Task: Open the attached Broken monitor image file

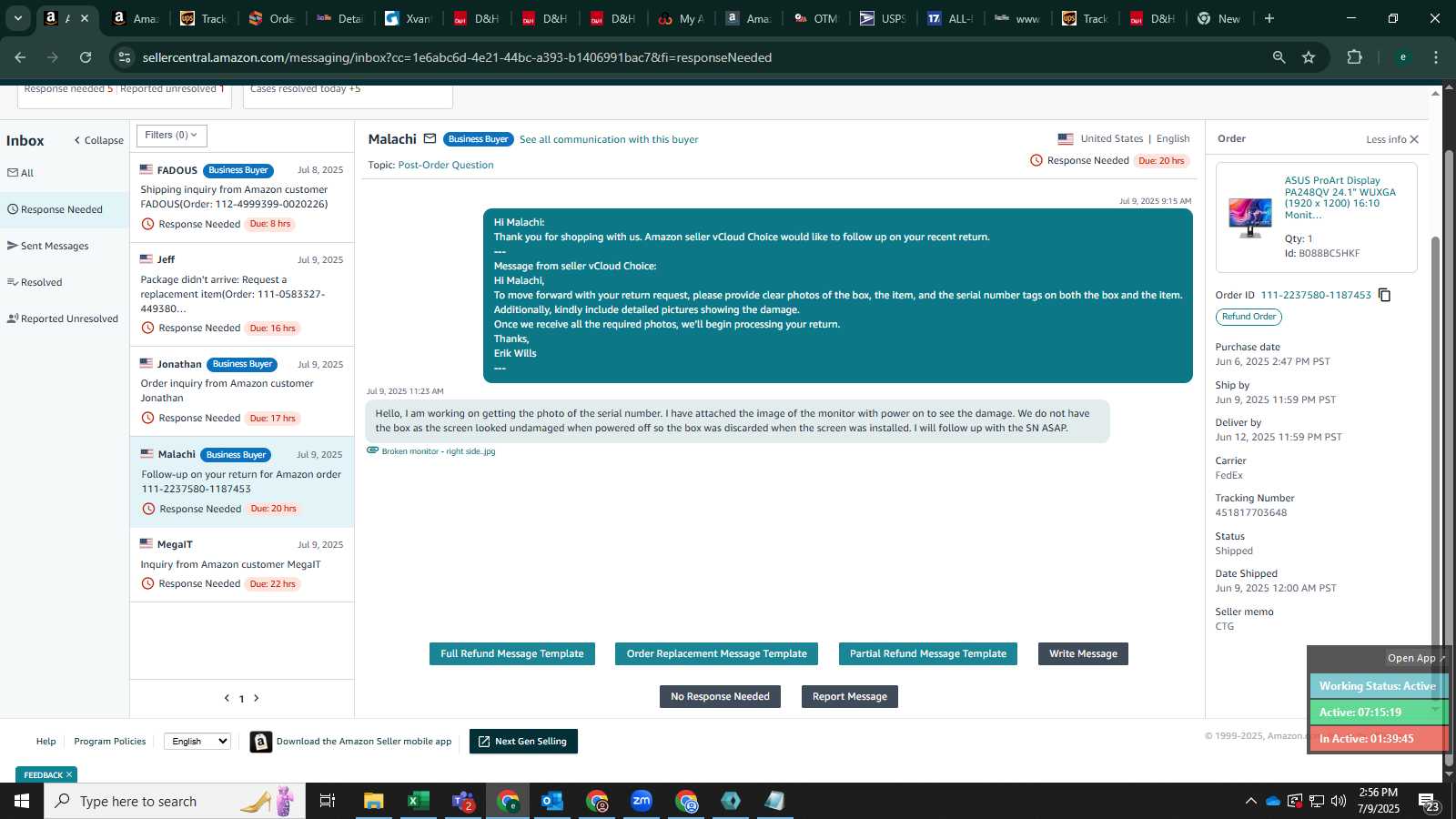Action: pyautogui.click(x=438, y=451)
